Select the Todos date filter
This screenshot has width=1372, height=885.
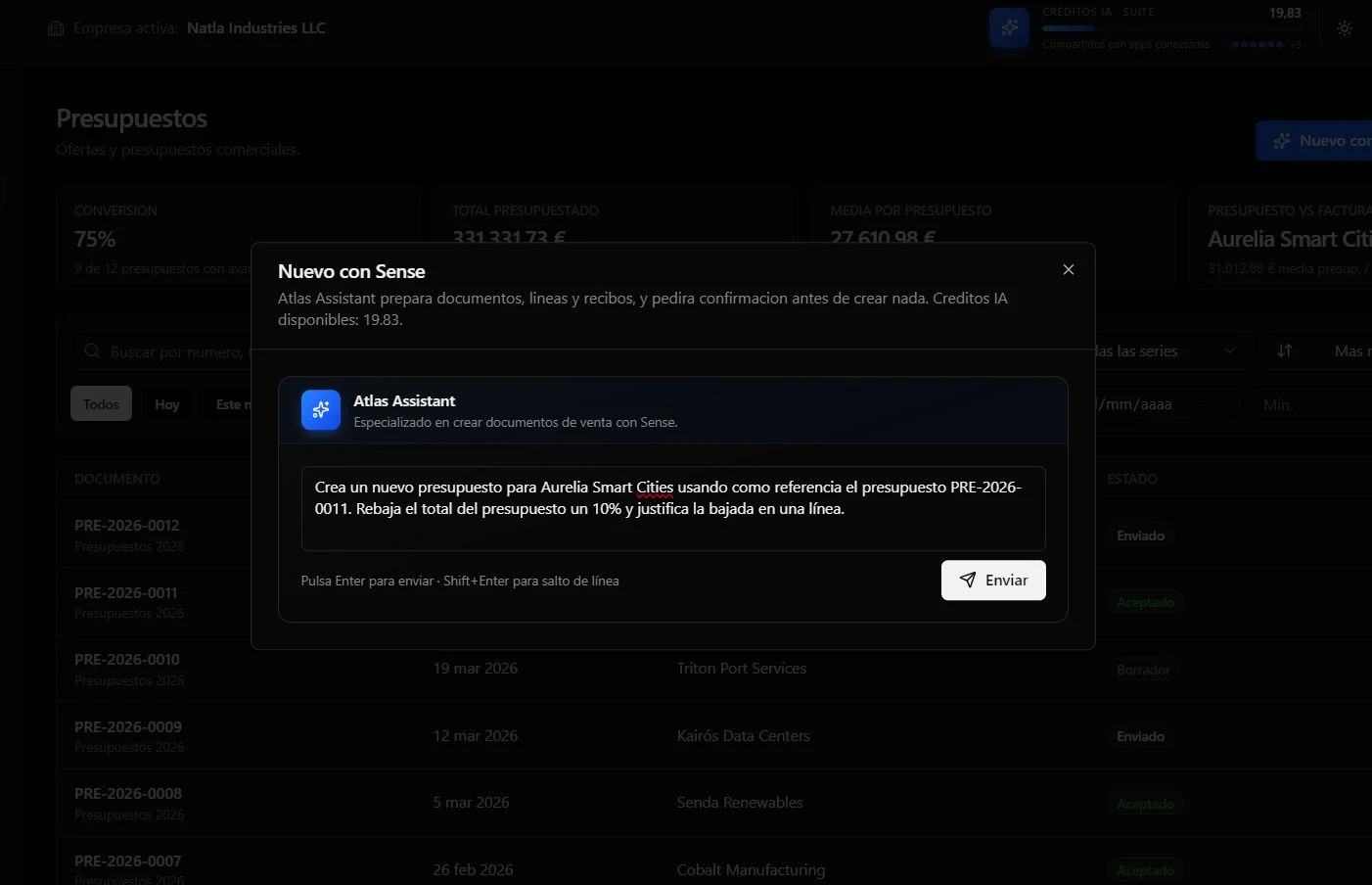[101, 404]
